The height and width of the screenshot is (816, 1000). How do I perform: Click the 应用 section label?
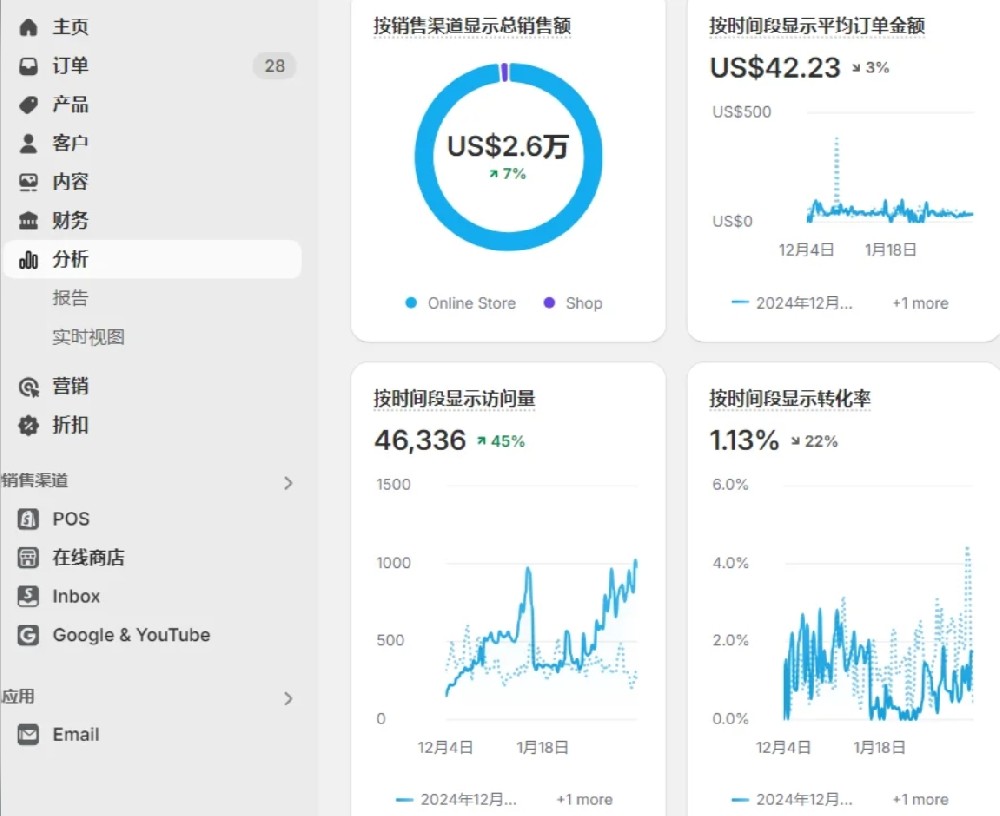pos(18,697)
